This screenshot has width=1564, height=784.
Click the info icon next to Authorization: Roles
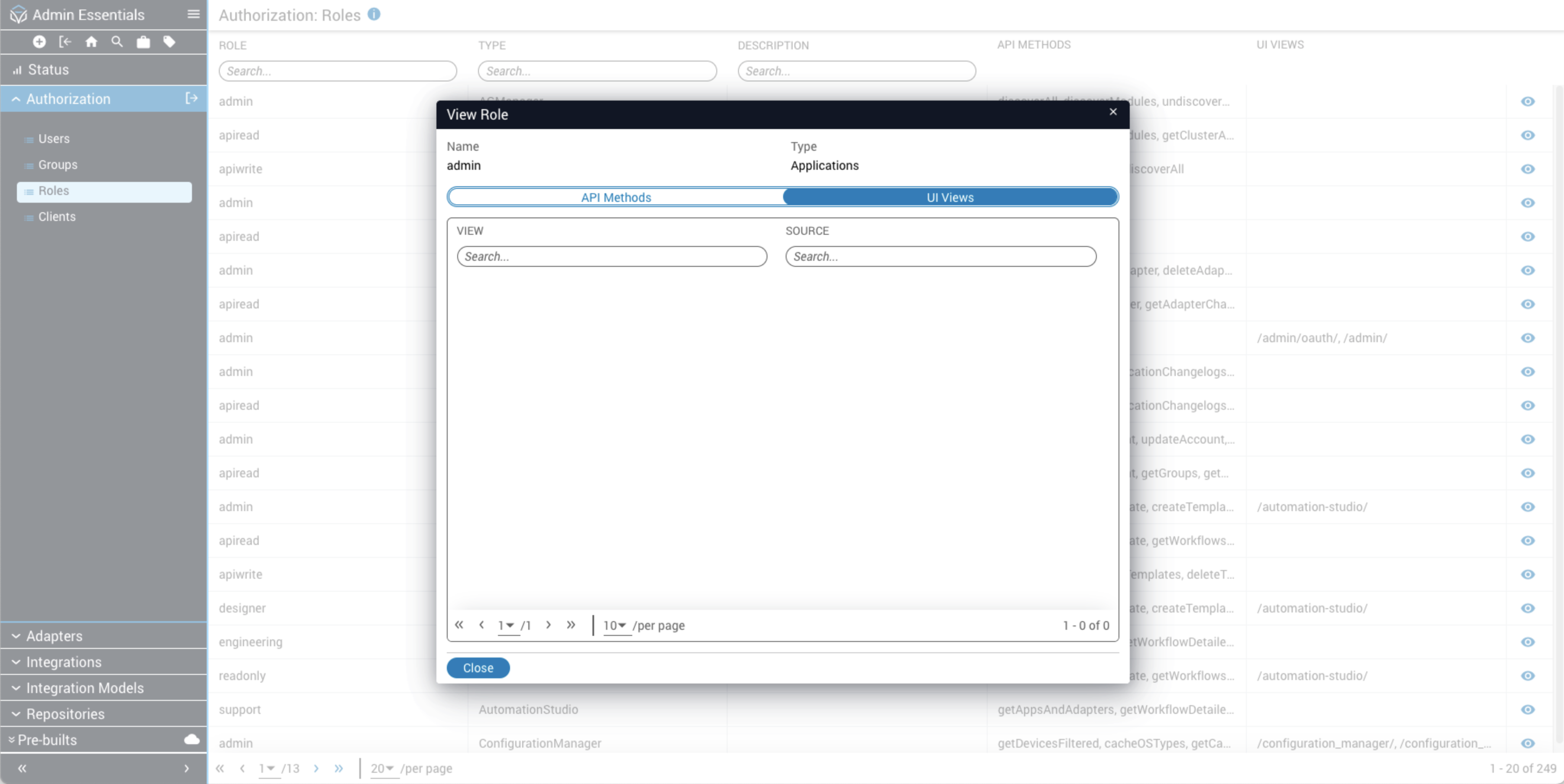click(x=374, y=14)
